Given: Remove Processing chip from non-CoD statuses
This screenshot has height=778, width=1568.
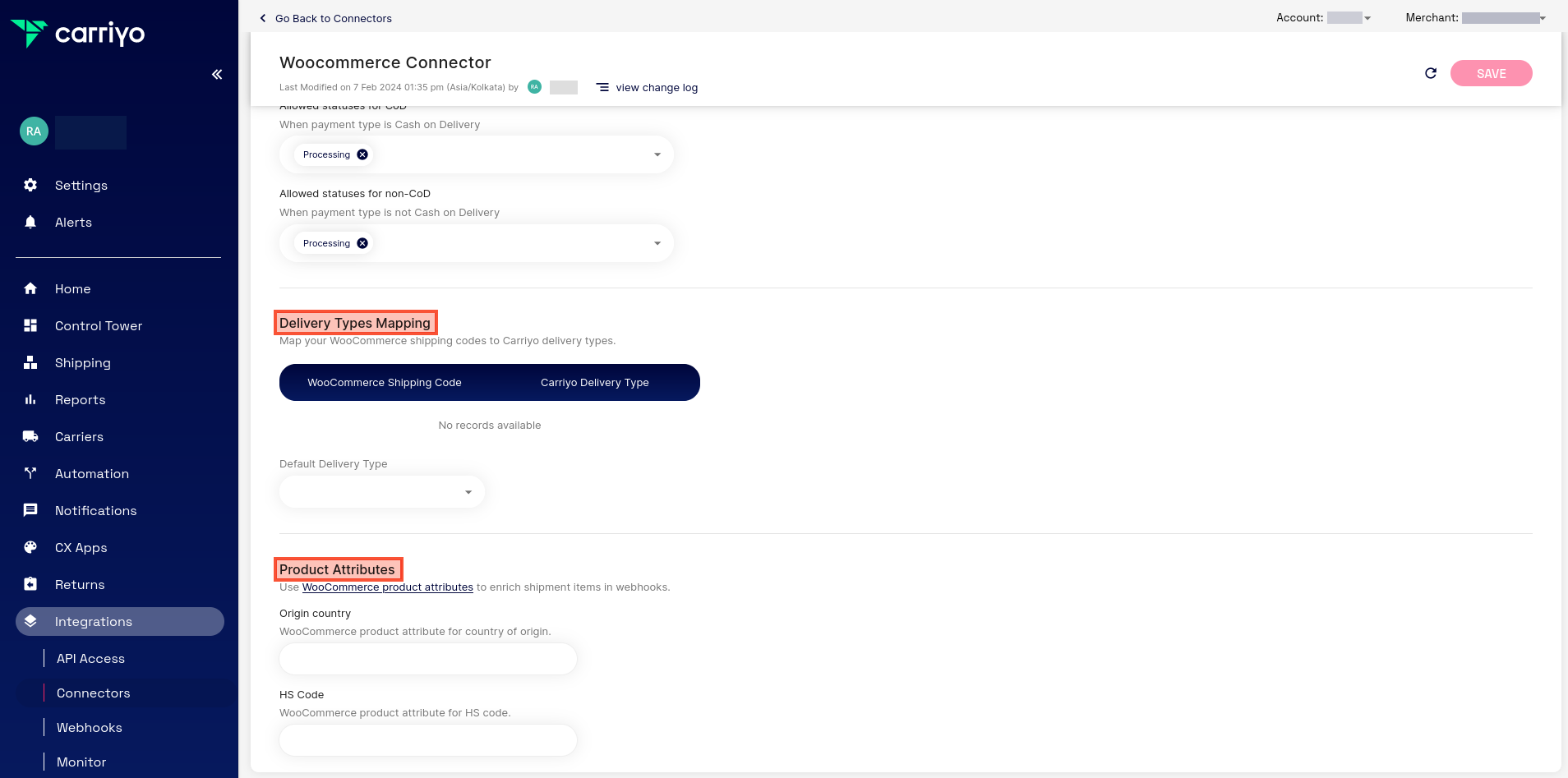Looking at the screenshot, I should click(x=362, y=243).
